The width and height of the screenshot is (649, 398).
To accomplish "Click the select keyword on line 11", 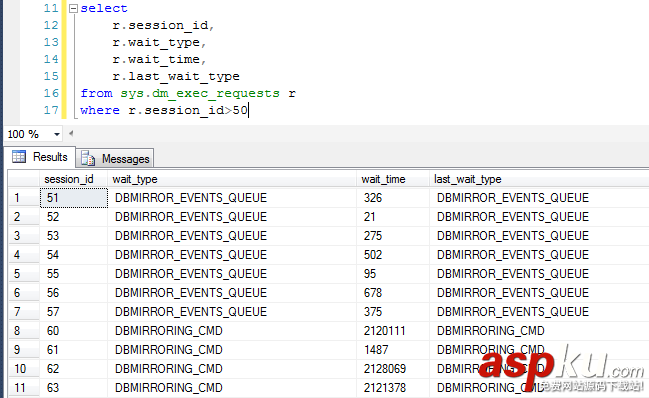I will click(x=104, y=8).
